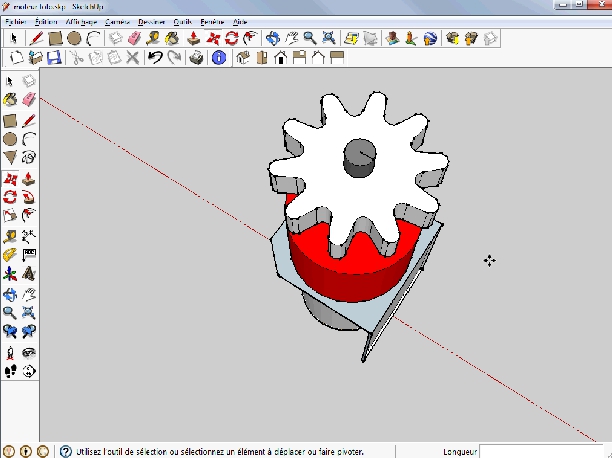Create a new file with the New icon
This screenshot has width=612, height=458.
pos(16,58)
